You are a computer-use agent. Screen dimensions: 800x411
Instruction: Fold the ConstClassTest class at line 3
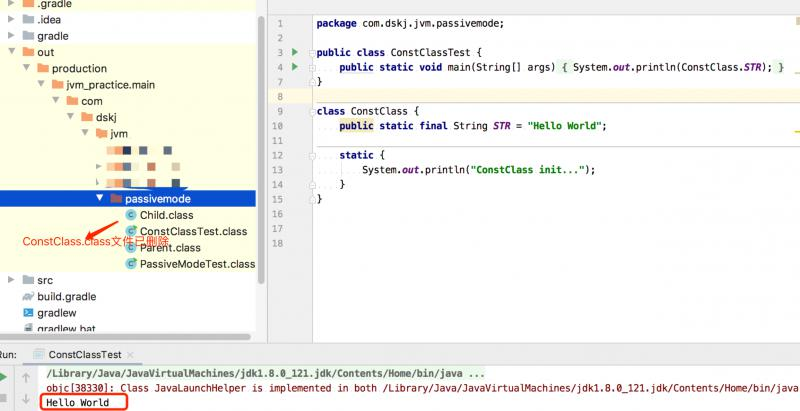coord(312,53)
